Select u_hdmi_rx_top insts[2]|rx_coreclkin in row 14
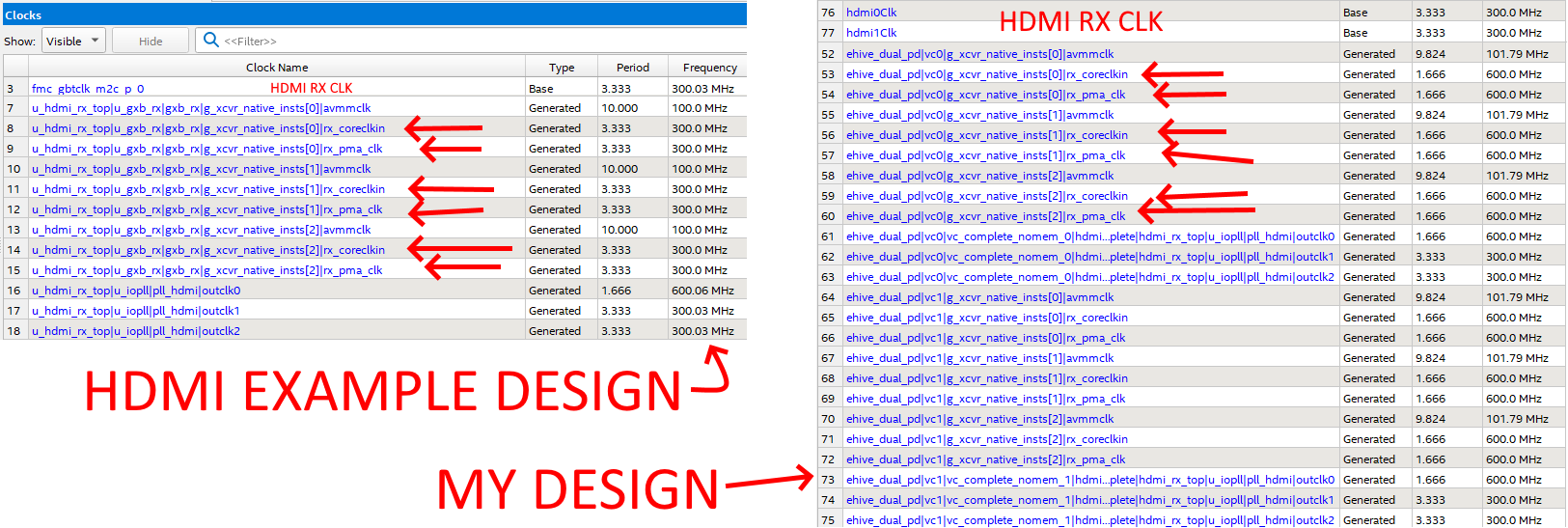 coord(208,250)
